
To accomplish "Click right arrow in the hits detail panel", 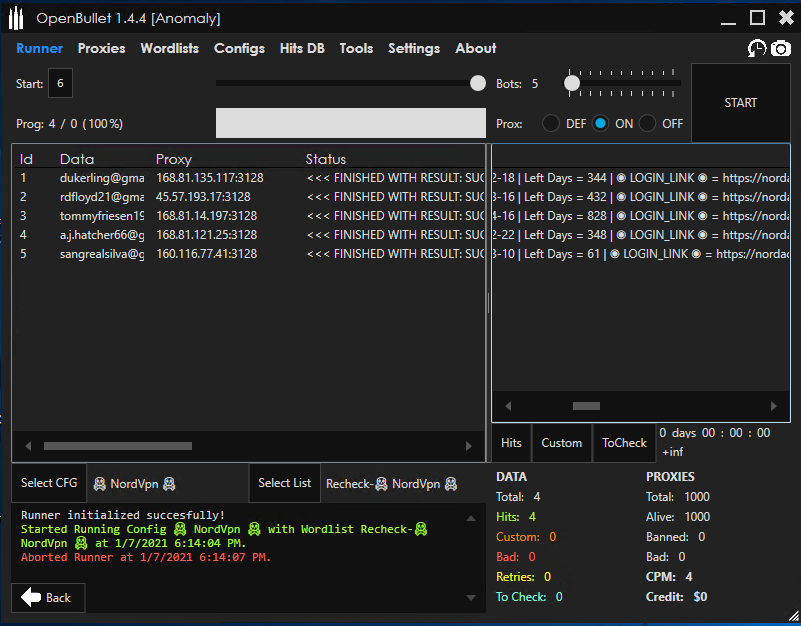I will 773,406.
